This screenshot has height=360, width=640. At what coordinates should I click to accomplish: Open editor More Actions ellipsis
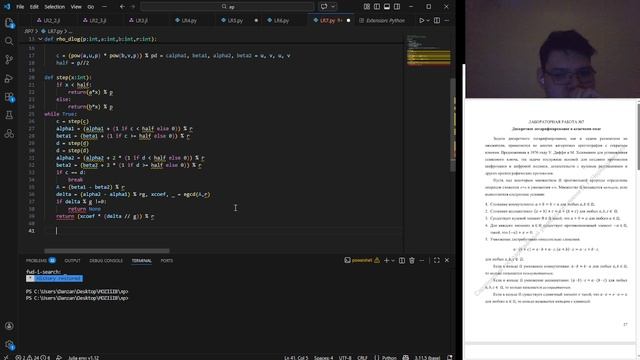(447, 20)
